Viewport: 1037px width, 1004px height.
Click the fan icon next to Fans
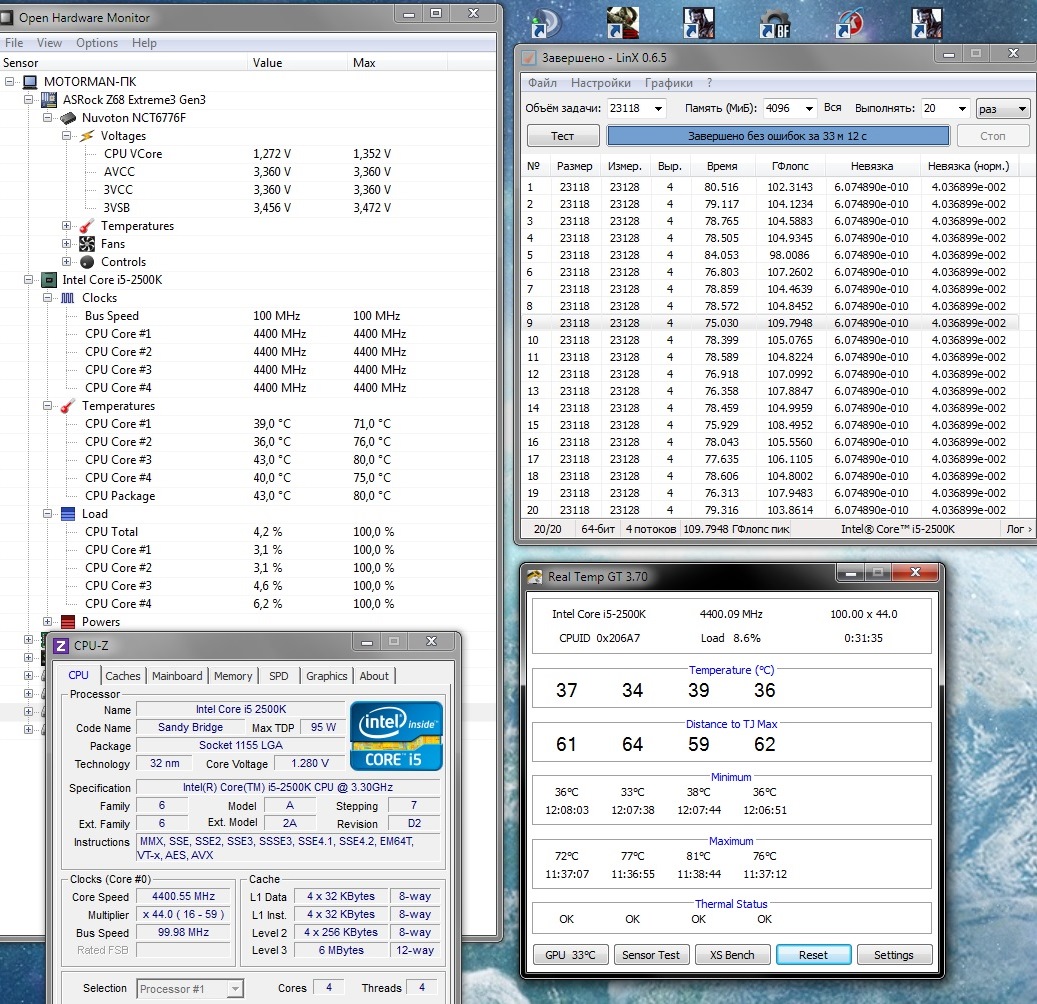(87, 244)
